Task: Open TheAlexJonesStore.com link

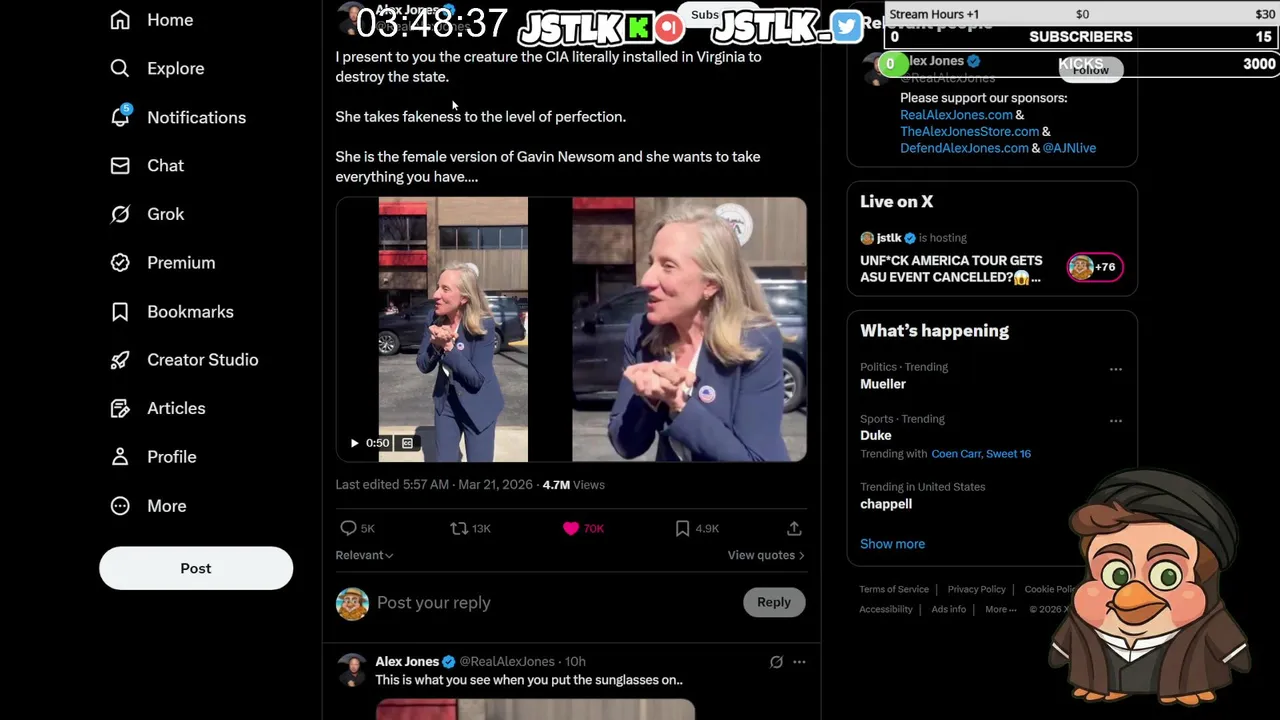Action: pos(969,131)
